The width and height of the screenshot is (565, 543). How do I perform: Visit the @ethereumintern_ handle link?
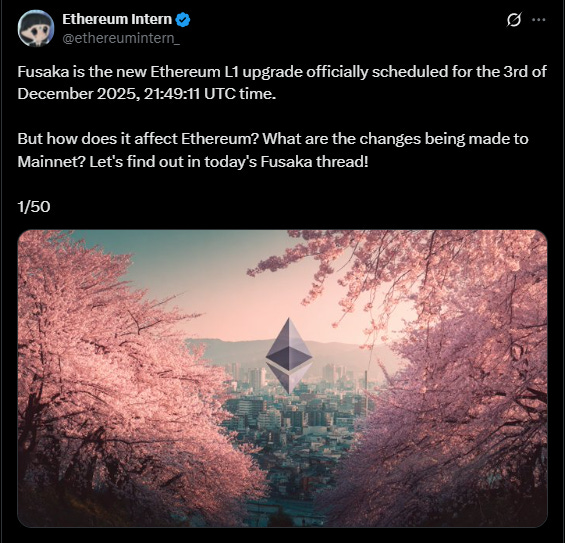(121, 38)
